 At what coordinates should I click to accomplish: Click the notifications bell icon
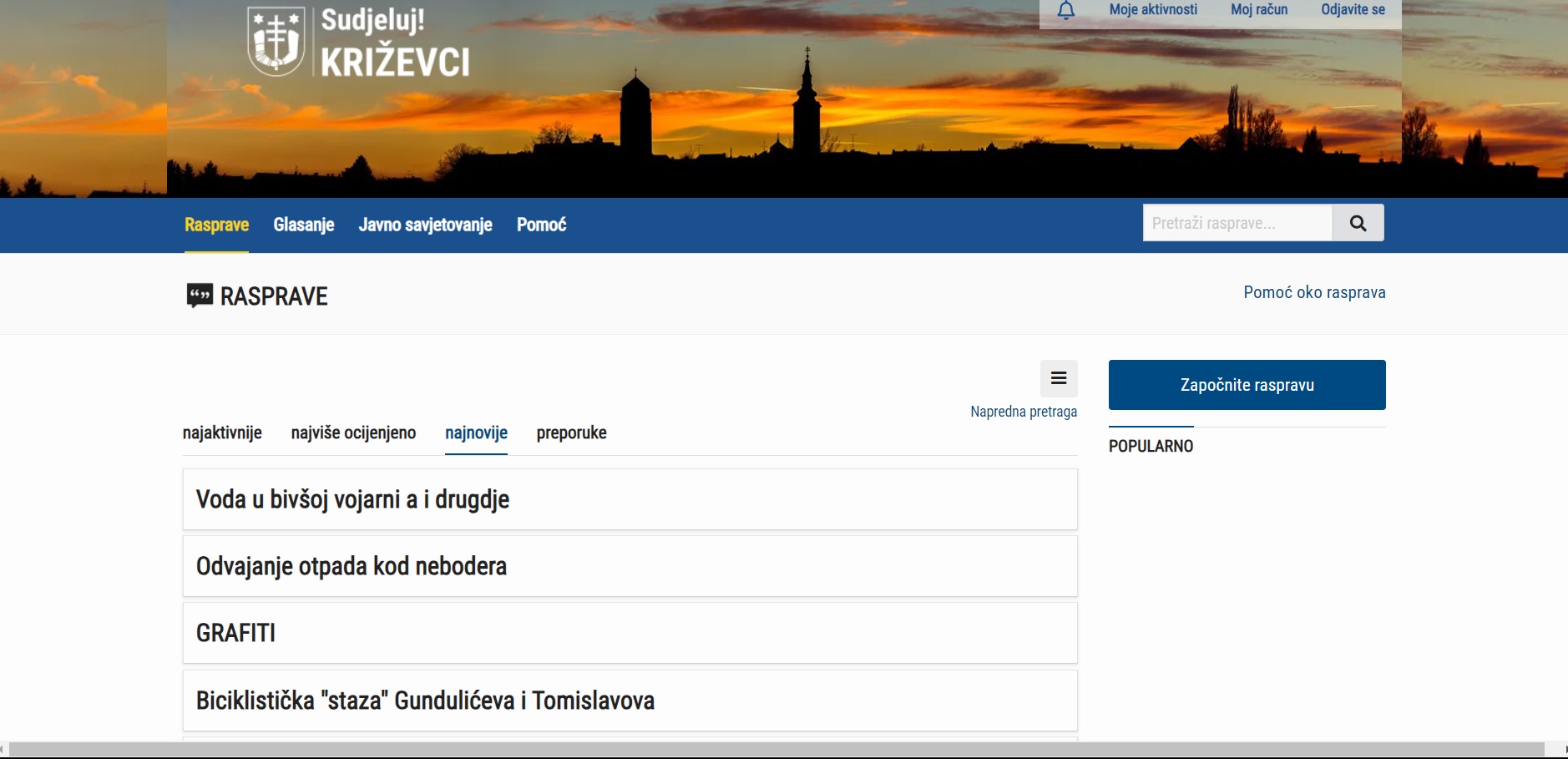pos(1065,10)
